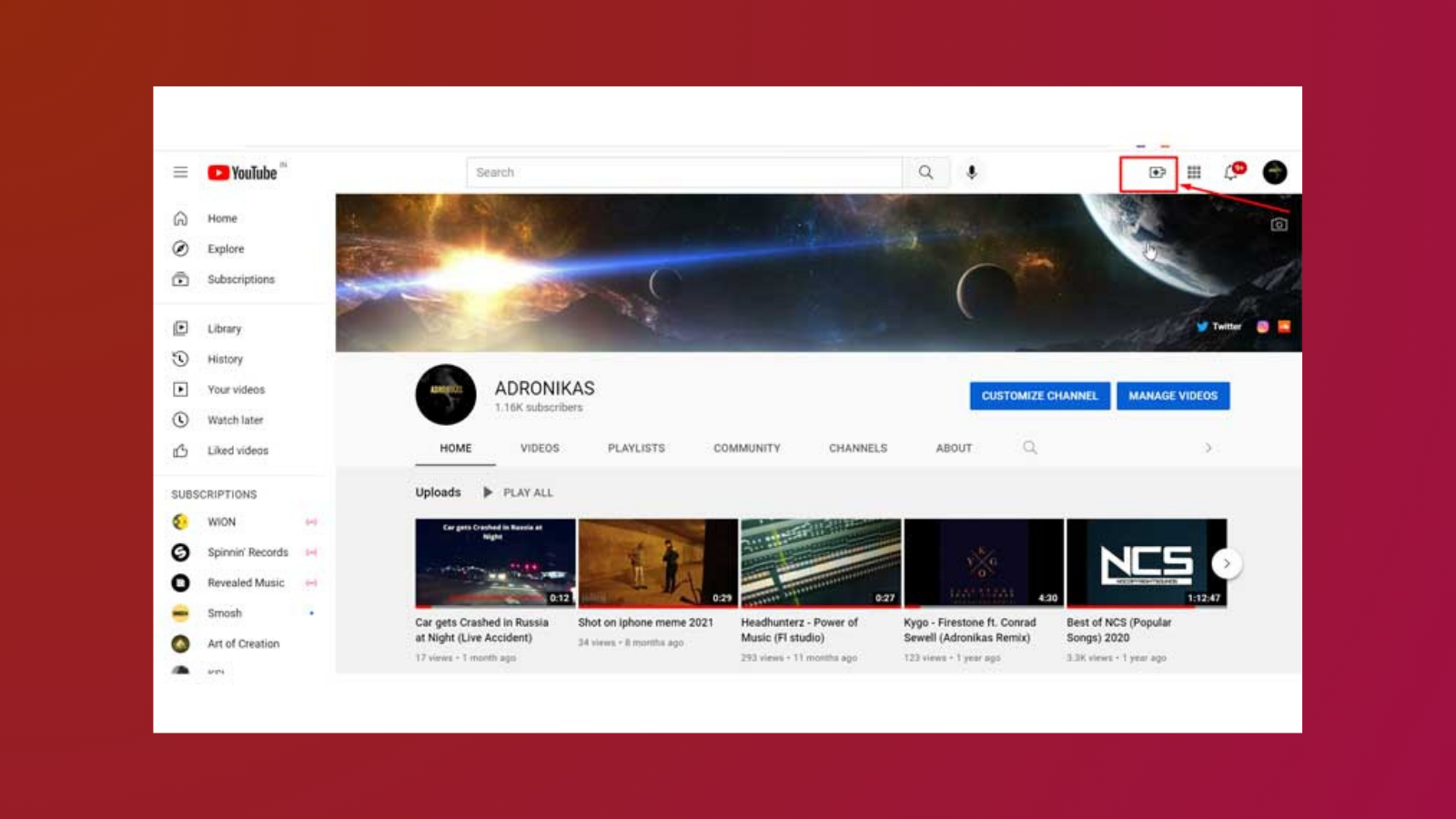This screenshot has height=819, width=1456.
Task: Click the CUSTOMIZE CHANNEL button
Action: pyautogui.click(x=1039, y=396)
